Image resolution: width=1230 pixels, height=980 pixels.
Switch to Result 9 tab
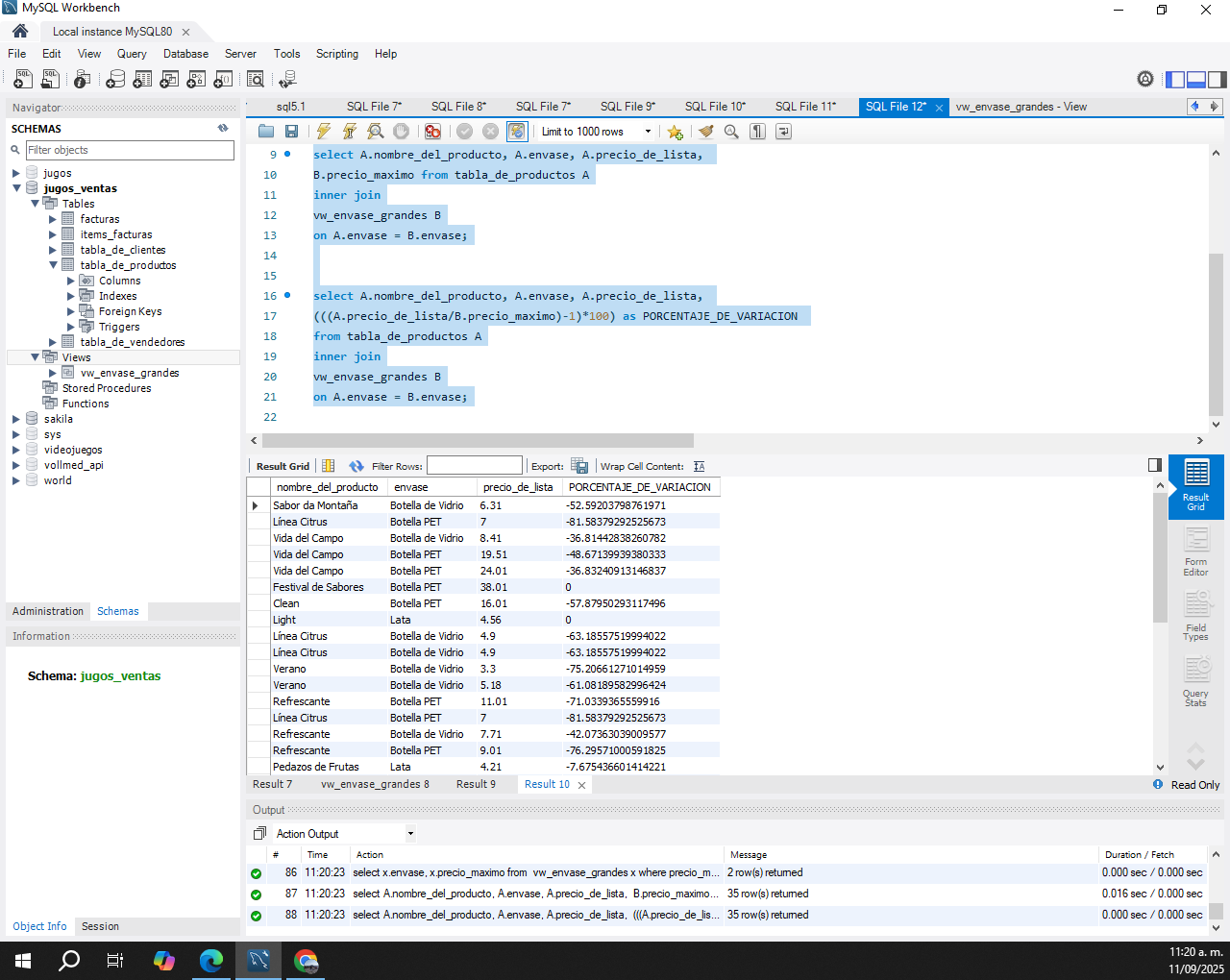coord(477,784)
